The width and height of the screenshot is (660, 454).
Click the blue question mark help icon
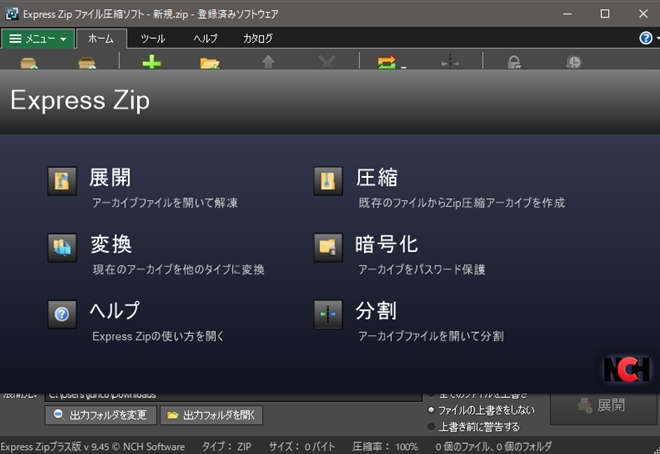pos(646,38)
